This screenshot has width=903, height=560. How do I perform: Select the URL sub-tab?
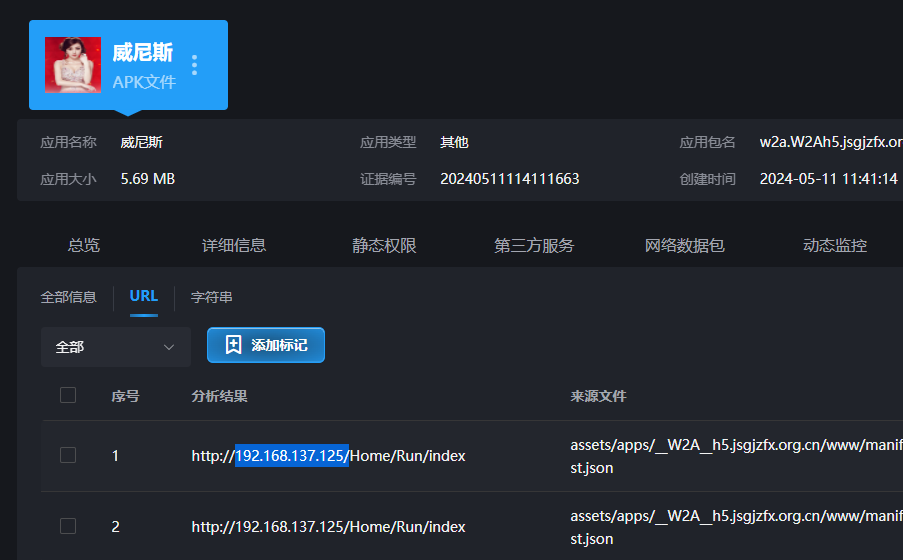(144, 296)
